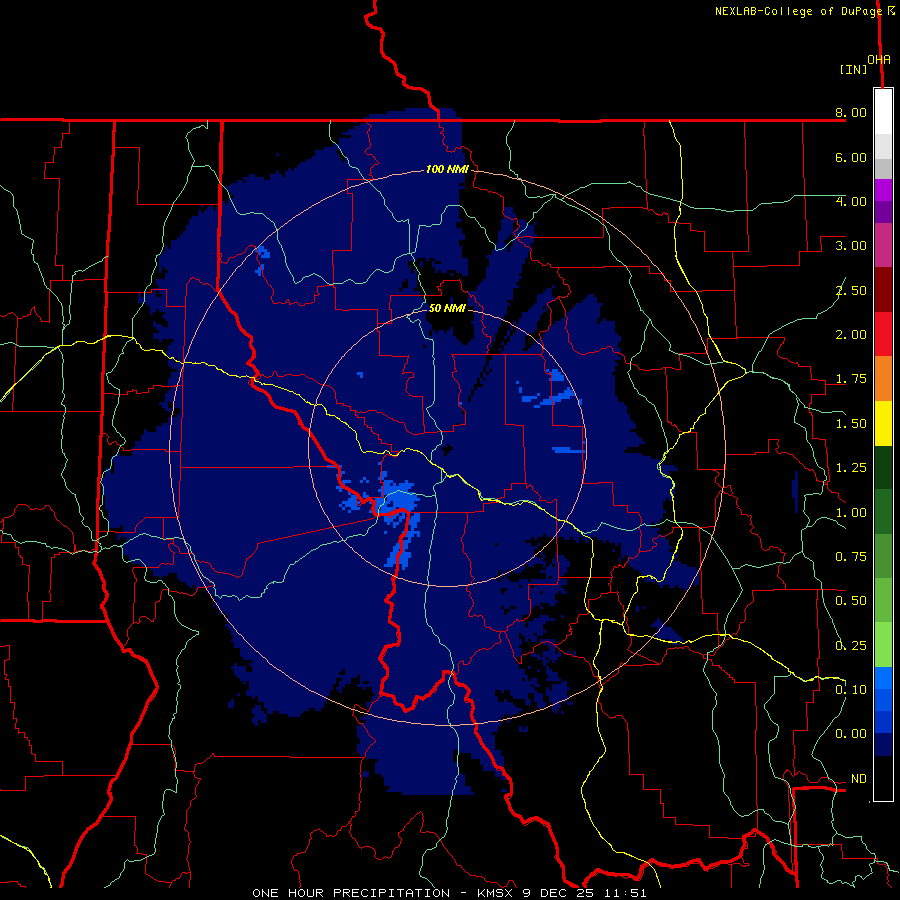This screenshot has width=900, height=900.
Task: Click the 0.10 legend value
Action: tap(851, 690)
